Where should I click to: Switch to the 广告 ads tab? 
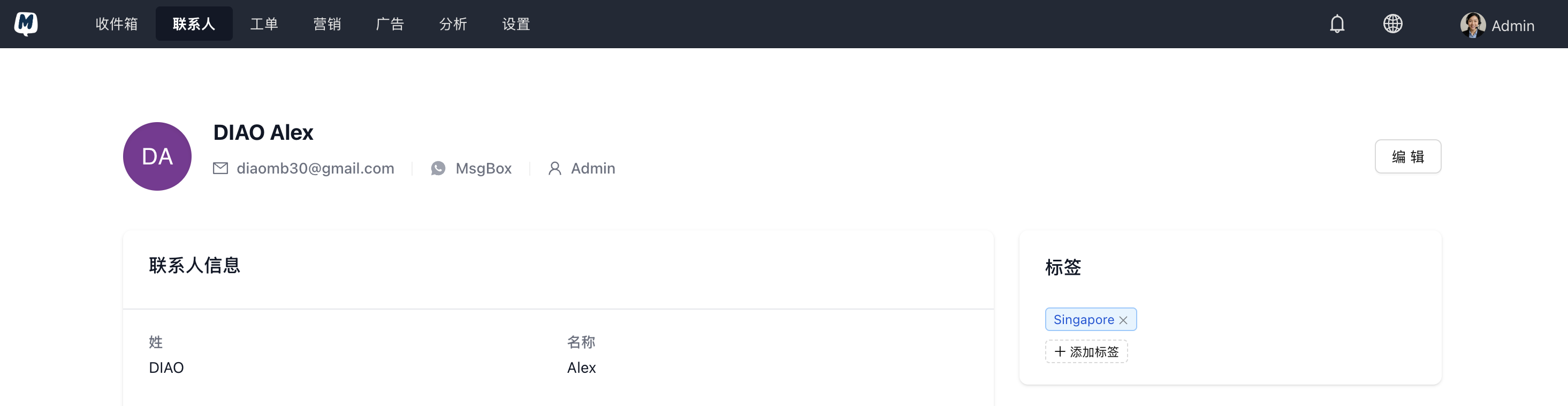click(x=390, y=24)
